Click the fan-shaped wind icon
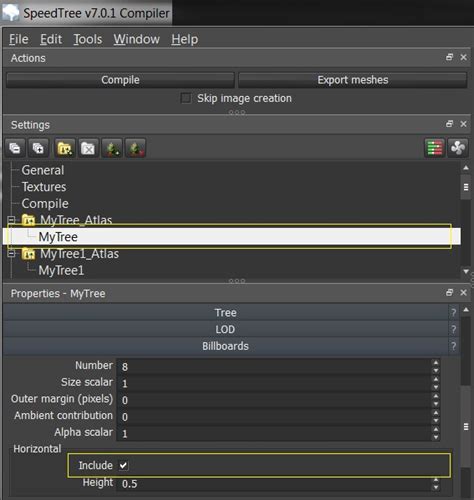The height and width of the screenshot is (500, 474). coord(458,148)
